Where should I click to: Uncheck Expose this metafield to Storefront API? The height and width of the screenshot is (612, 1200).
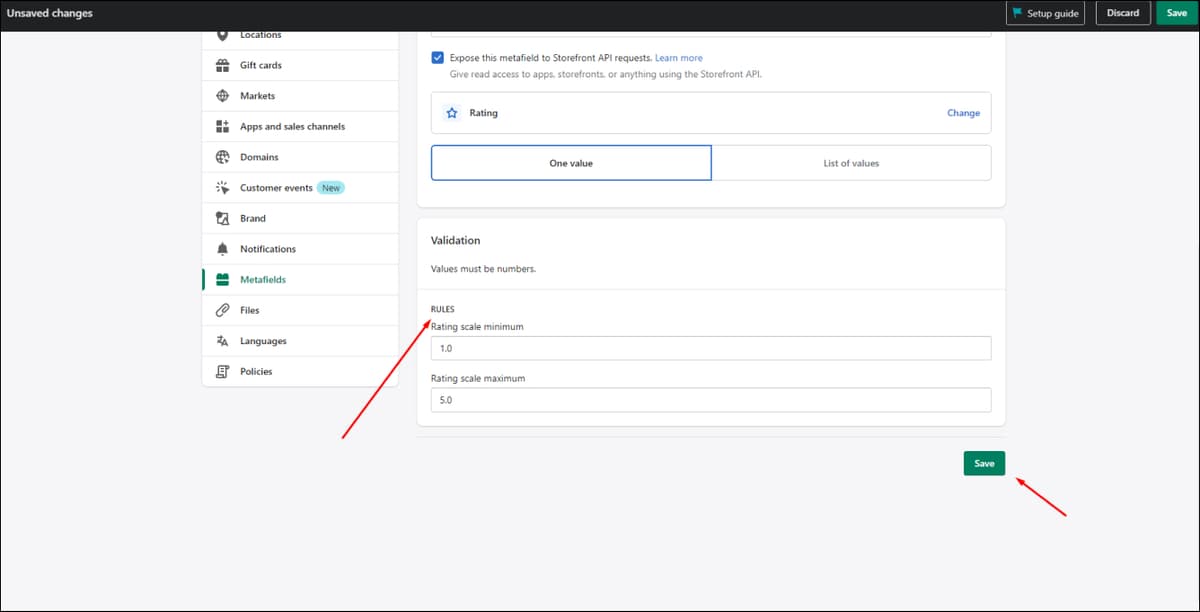(x=437, y=58)
